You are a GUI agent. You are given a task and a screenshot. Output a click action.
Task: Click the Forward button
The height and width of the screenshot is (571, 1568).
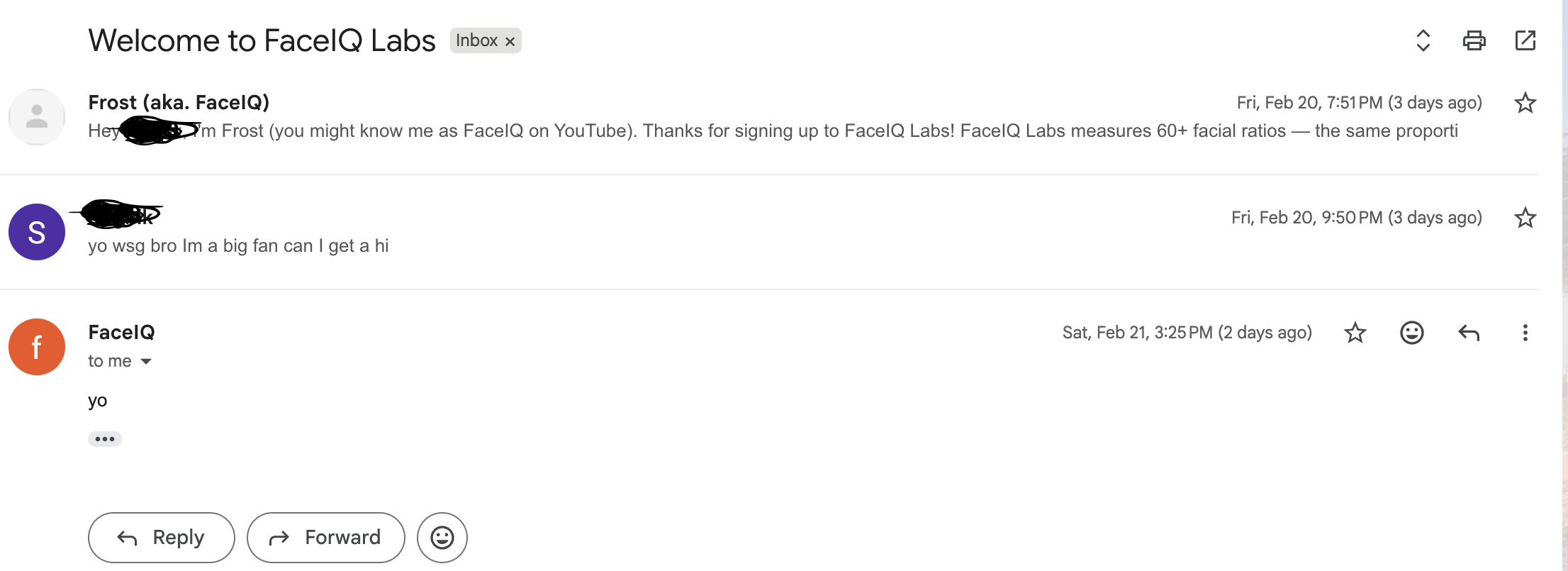[x=325, y=538]
